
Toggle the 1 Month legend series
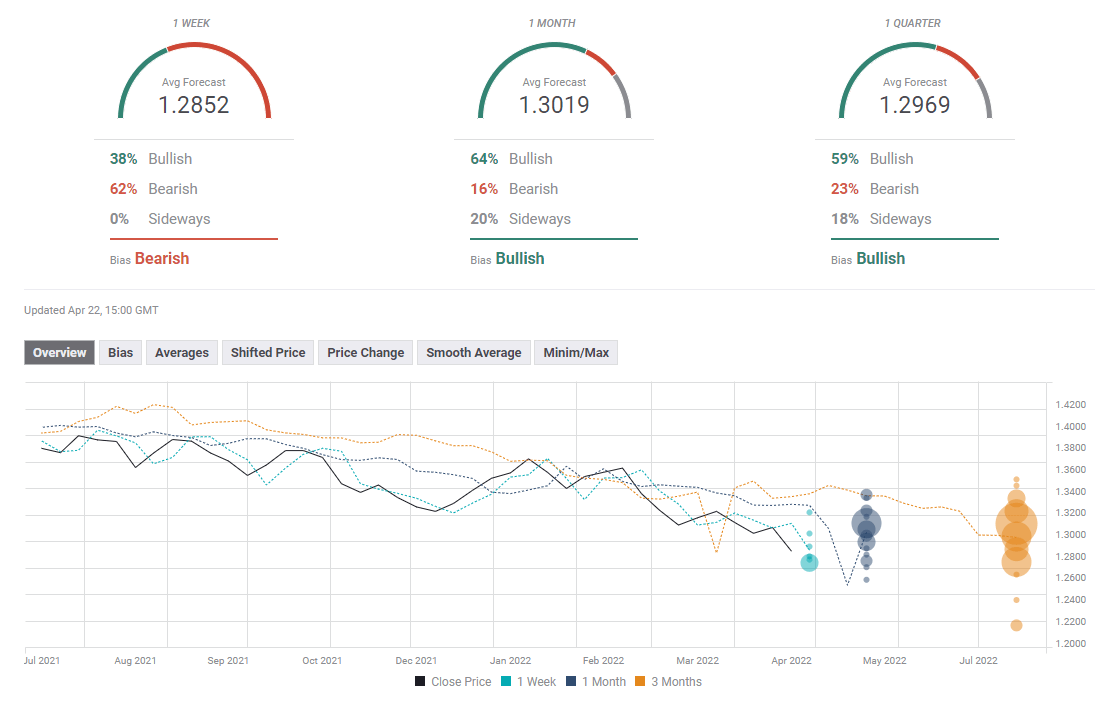point(596,682)
